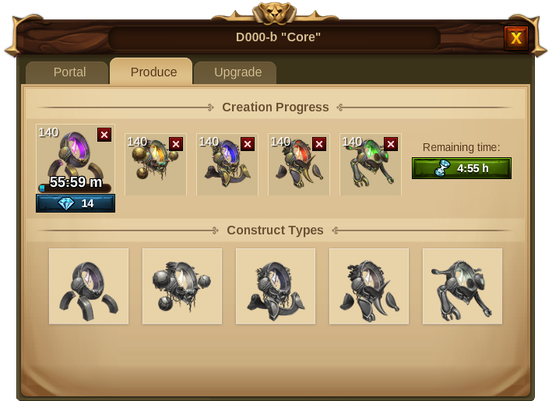Click the queued red horned construct
This screenshot has height=401, width=552.
coord(299,164)
